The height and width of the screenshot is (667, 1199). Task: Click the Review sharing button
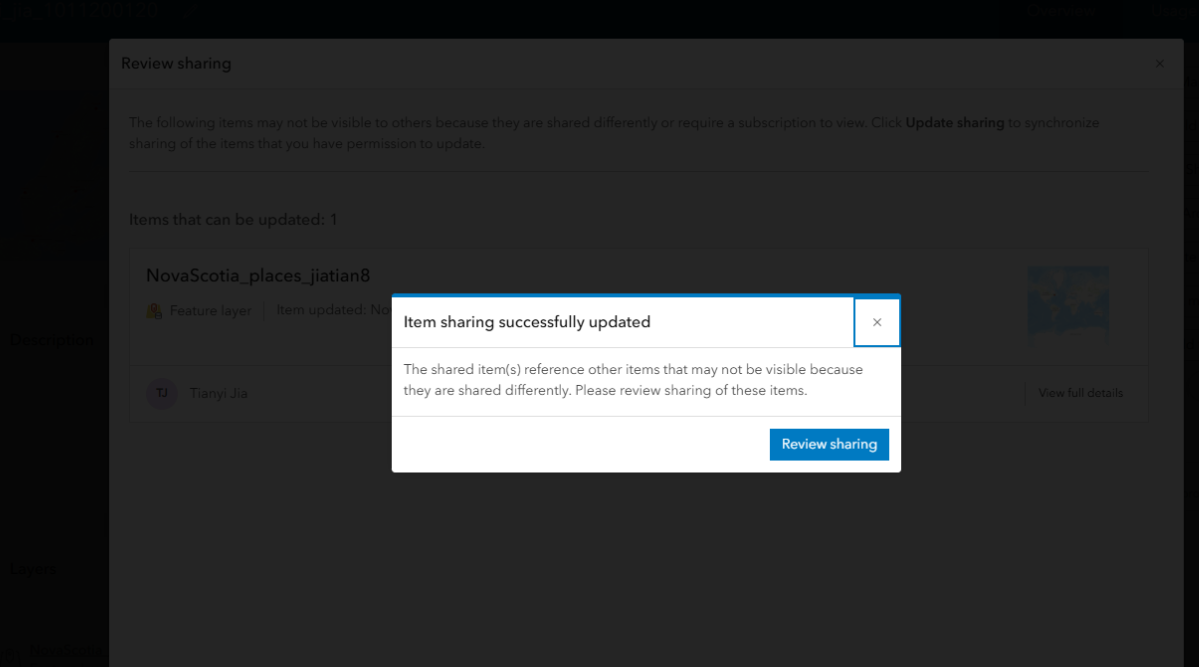tap(829, 444)
